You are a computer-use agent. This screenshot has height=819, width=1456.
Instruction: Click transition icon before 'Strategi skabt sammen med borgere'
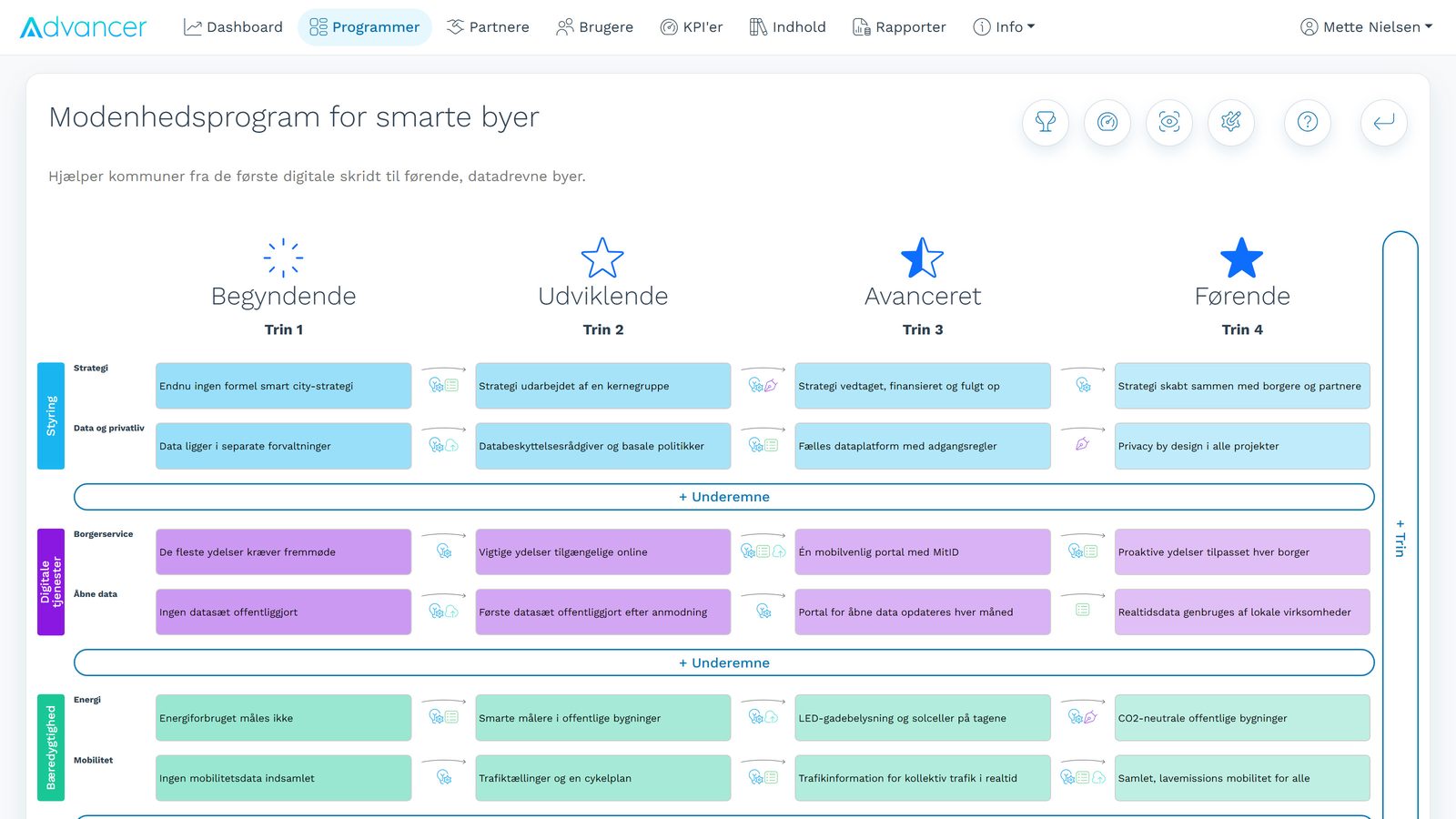pyautogui.click(x=1083, y=385)
